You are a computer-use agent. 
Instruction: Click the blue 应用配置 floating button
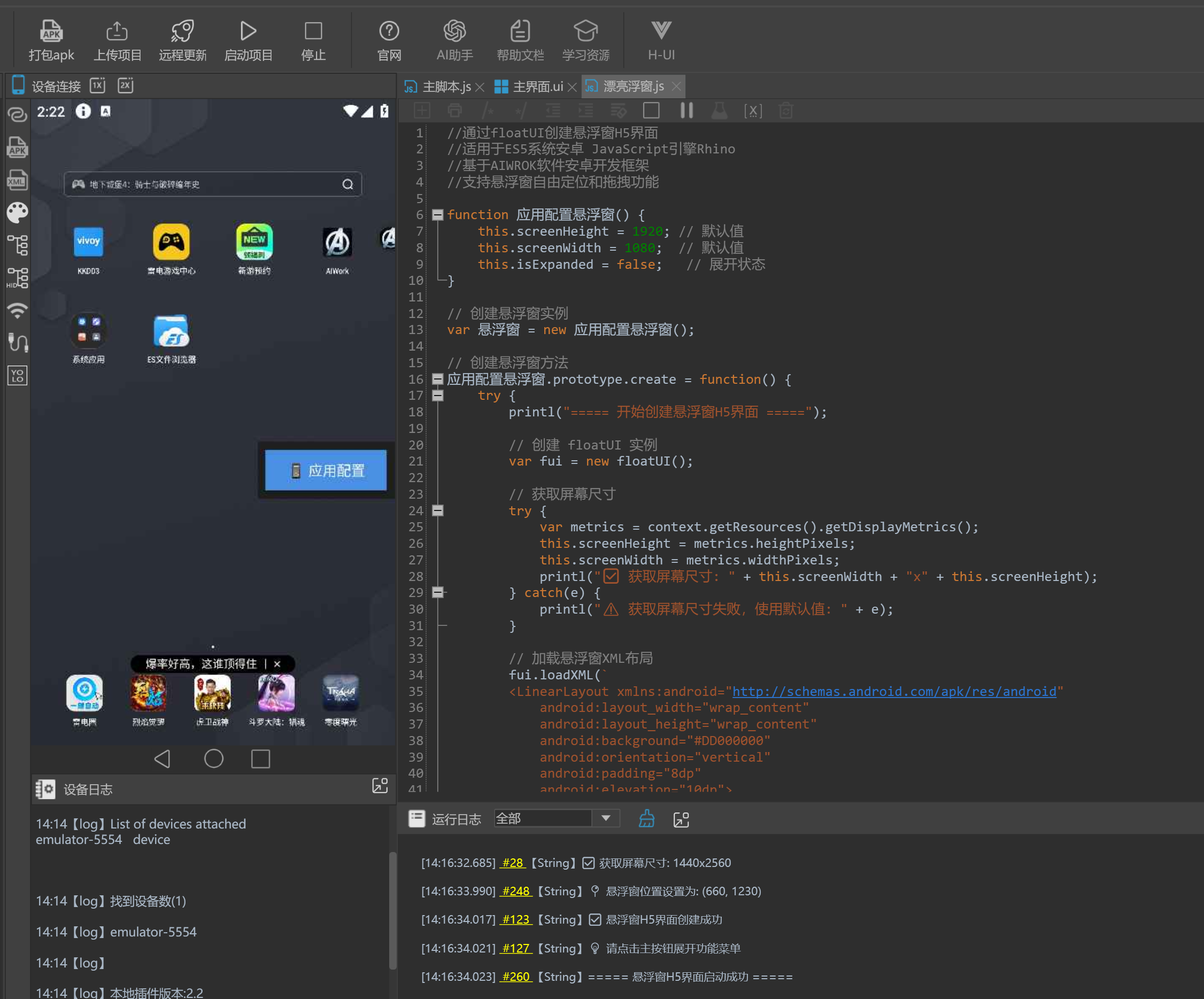pos(326,470)
